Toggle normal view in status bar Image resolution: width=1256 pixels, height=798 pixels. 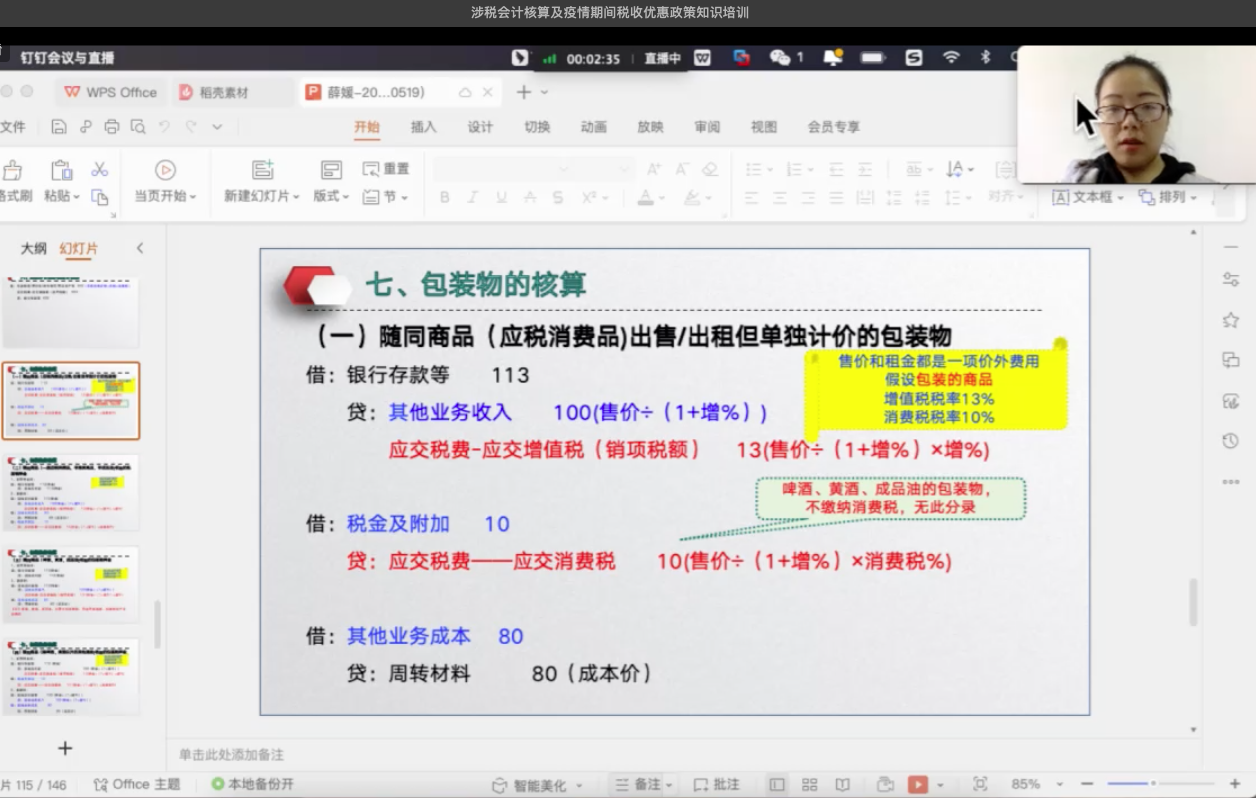[776, 785]
